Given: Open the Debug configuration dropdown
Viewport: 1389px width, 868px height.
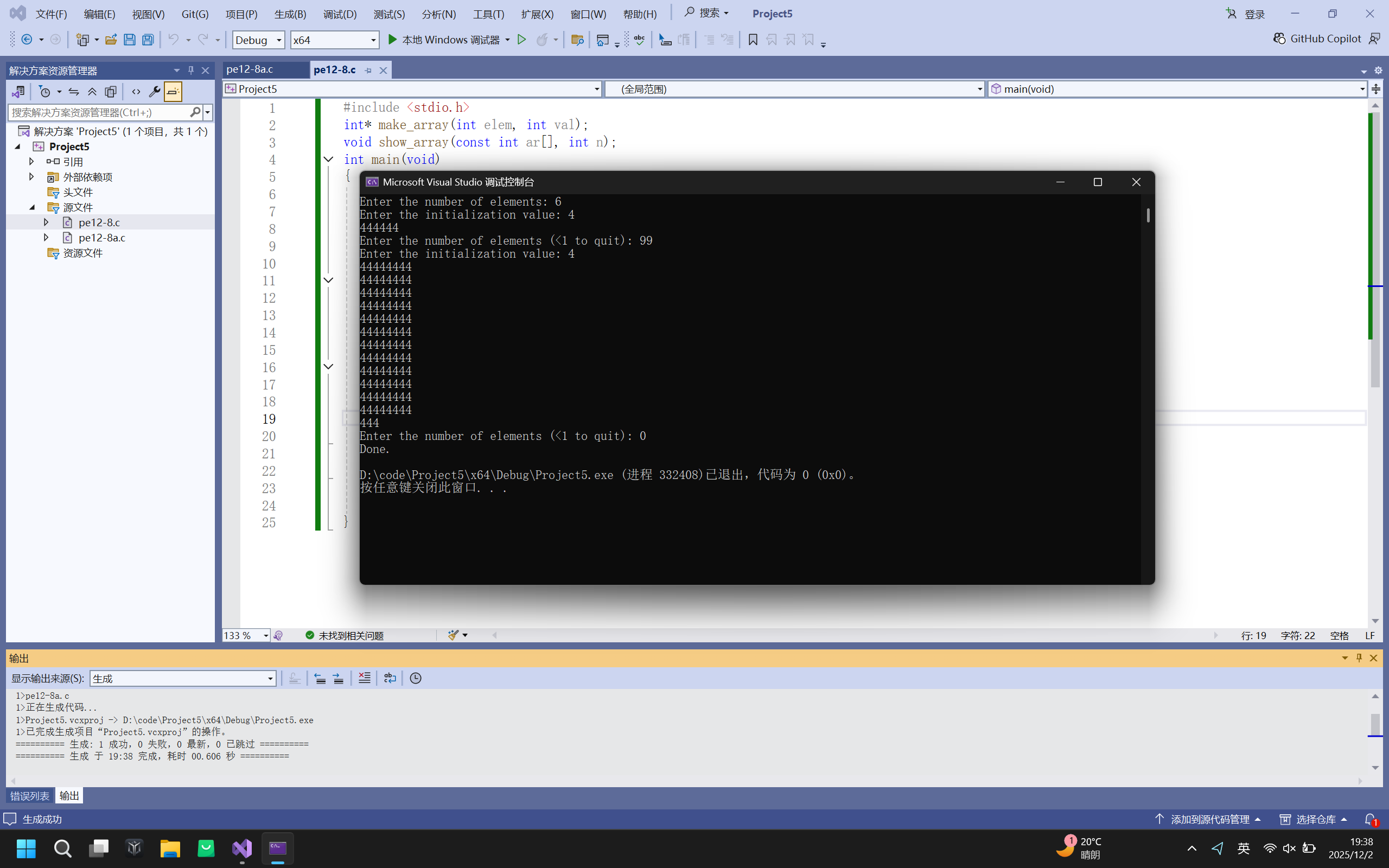Looking at the screenshot, I should point(258,40).
